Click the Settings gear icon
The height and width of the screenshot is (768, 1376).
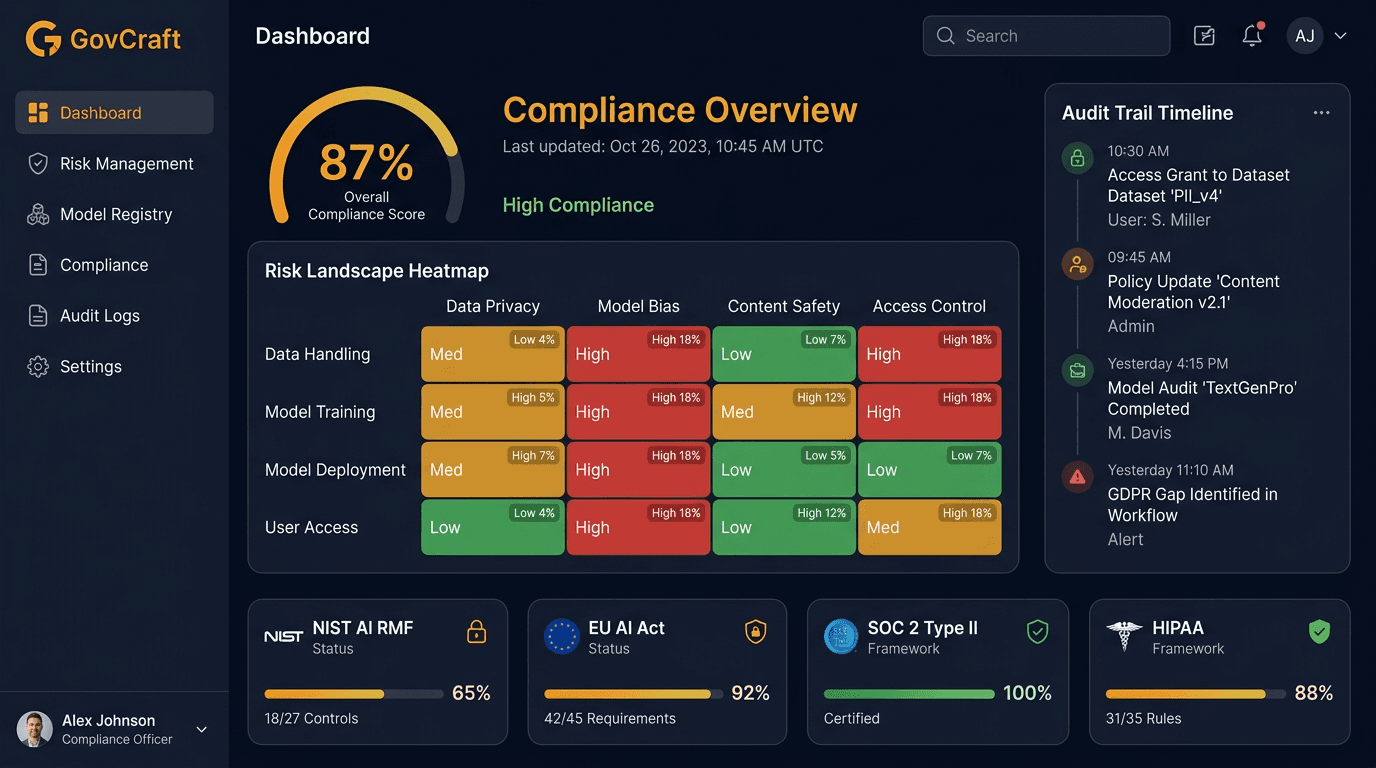[37, 366]
